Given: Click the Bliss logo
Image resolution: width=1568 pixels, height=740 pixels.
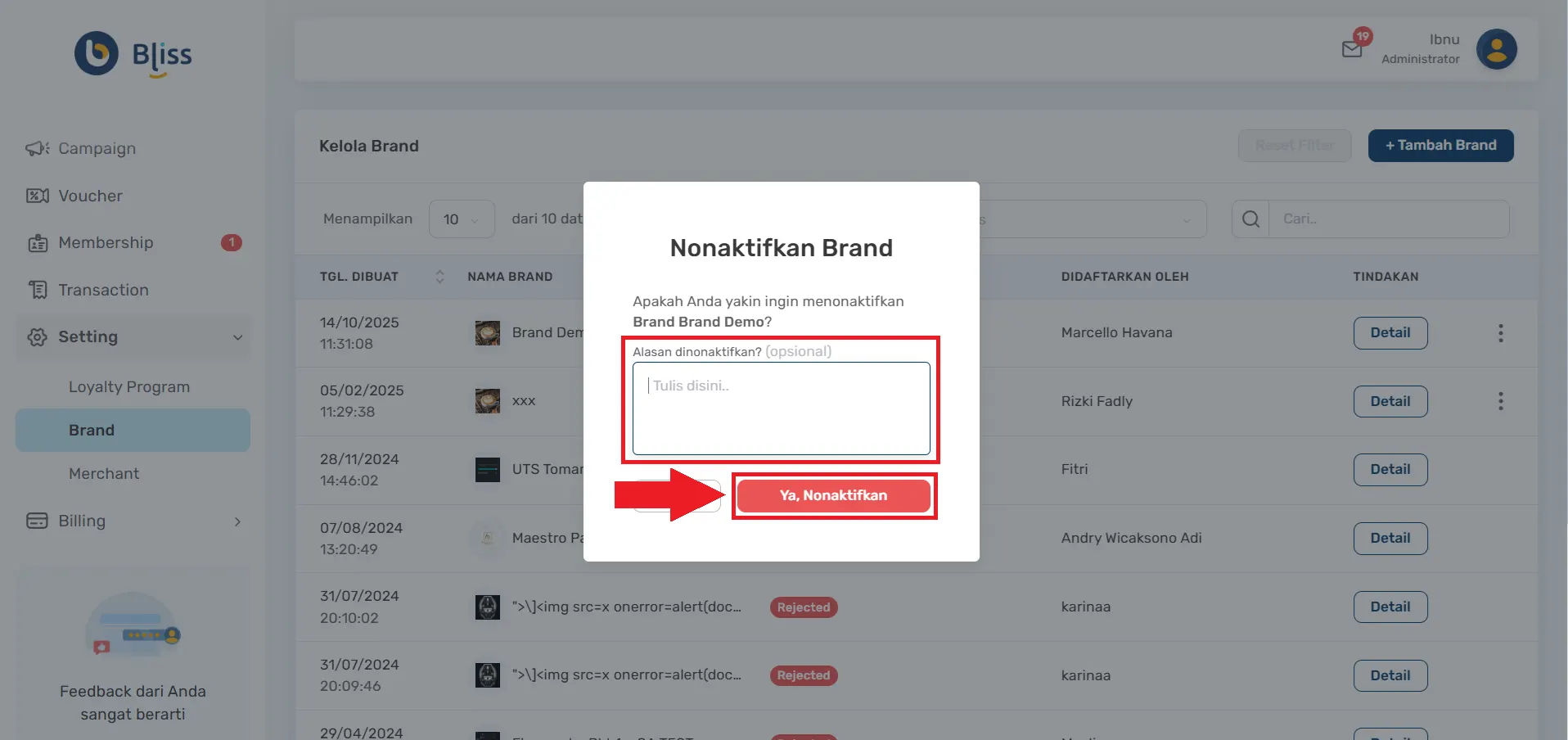Looking at the screenshot, I should [x=133, y=54].
